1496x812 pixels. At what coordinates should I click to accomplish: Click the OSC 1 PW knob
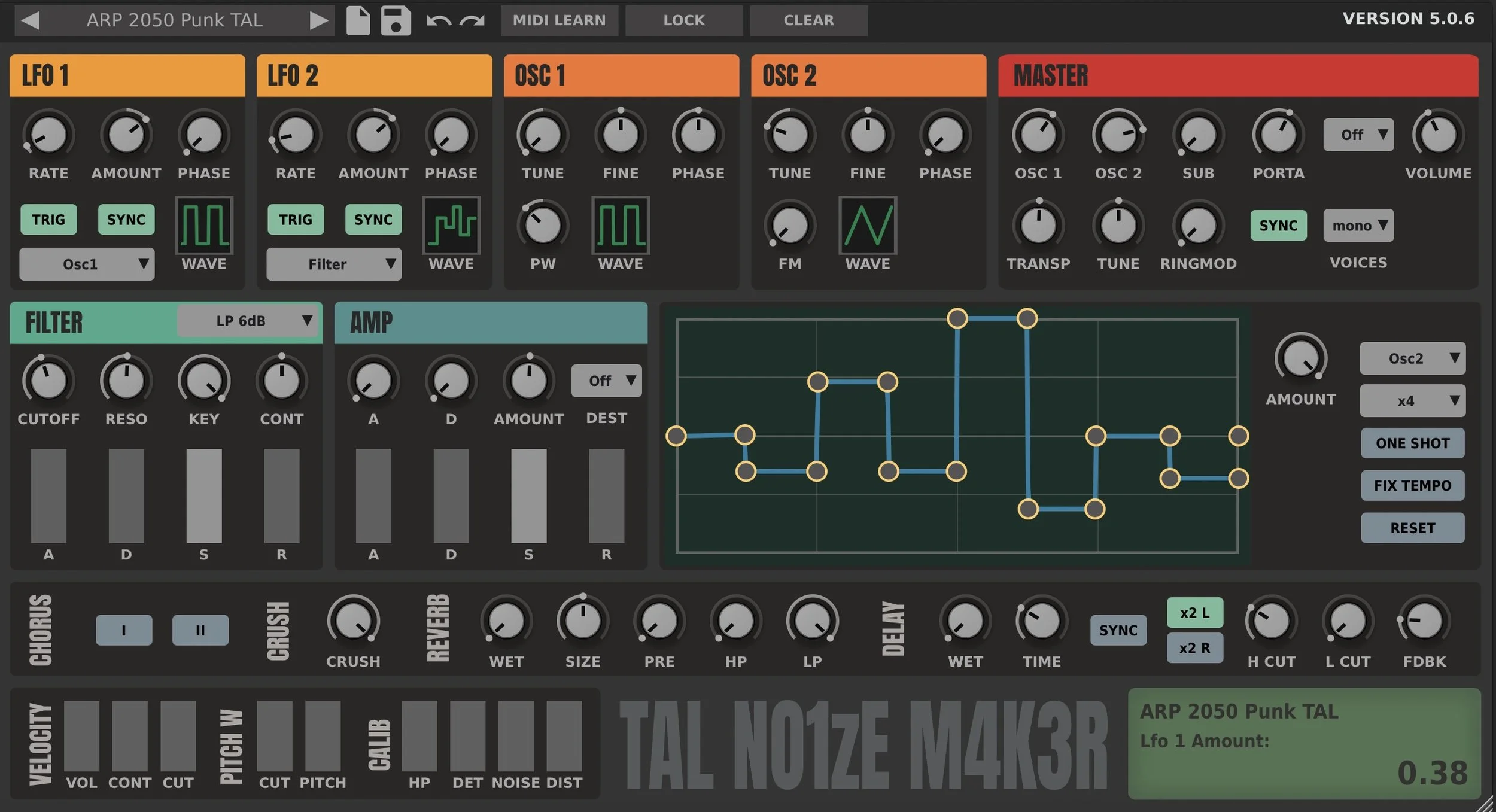tap(543, 225)
